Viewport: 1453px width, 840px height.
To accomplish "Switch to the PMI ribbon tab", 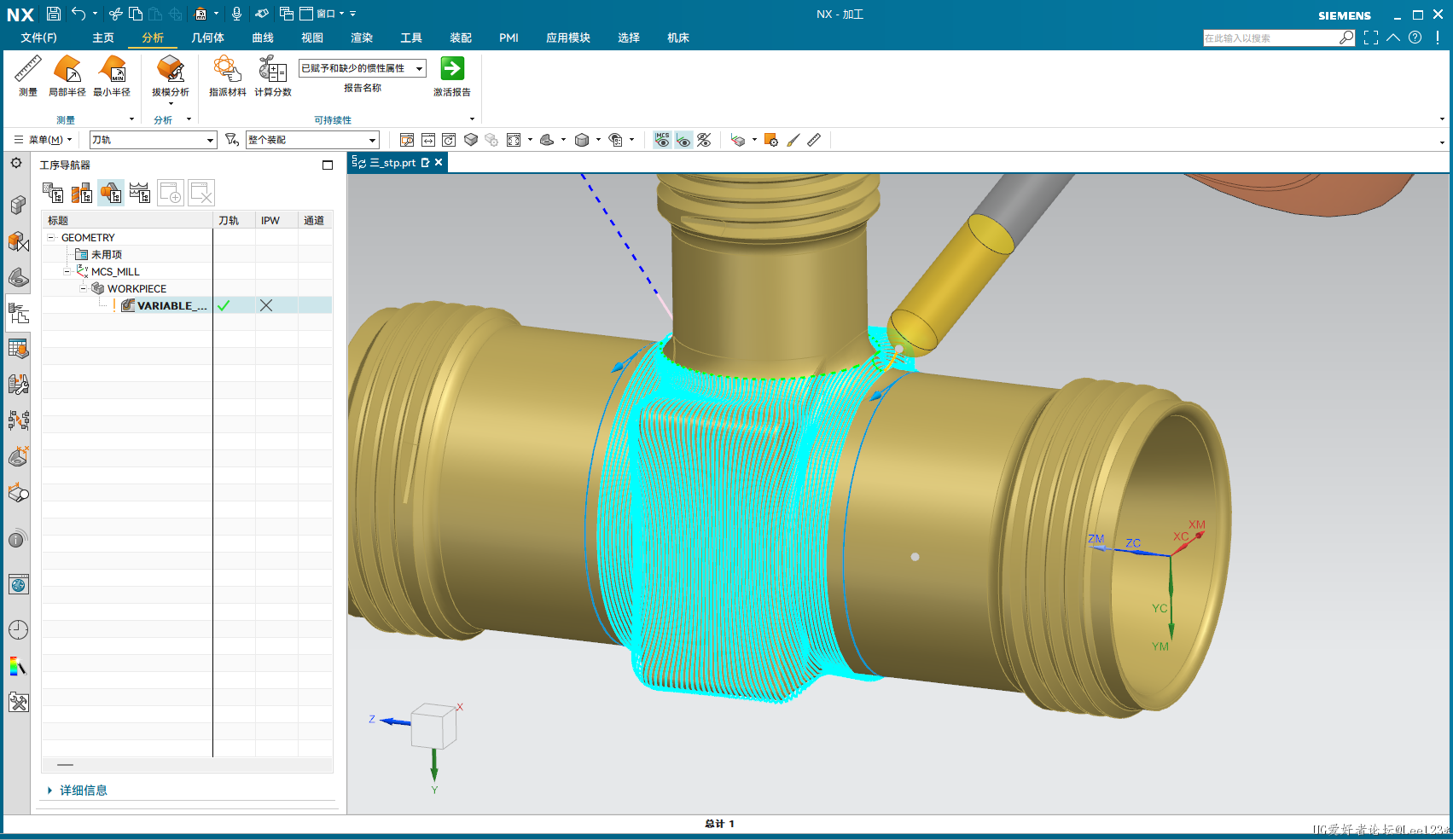I will [x=509, y=38].
